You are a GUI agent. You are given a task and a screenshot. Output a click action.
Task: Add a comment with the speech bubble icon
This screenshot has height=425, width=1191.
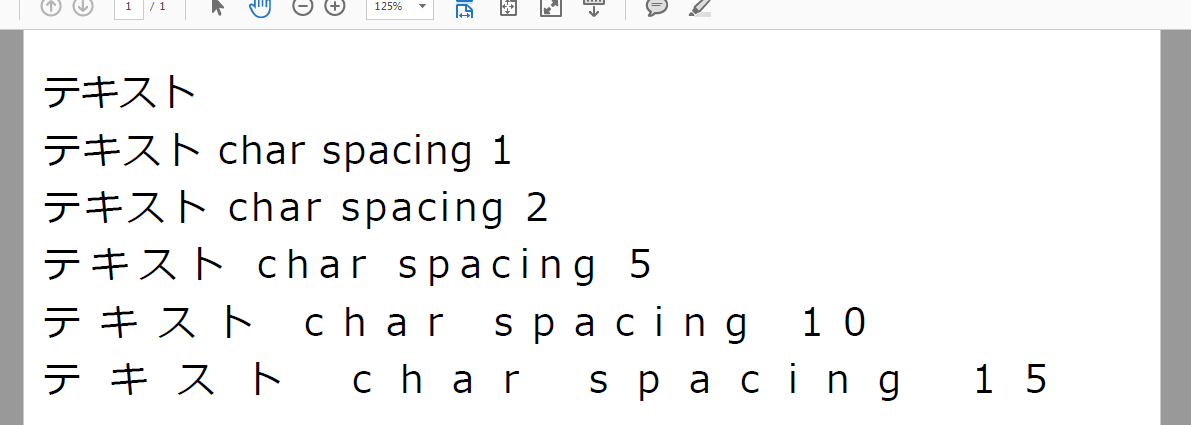[657, 8]
